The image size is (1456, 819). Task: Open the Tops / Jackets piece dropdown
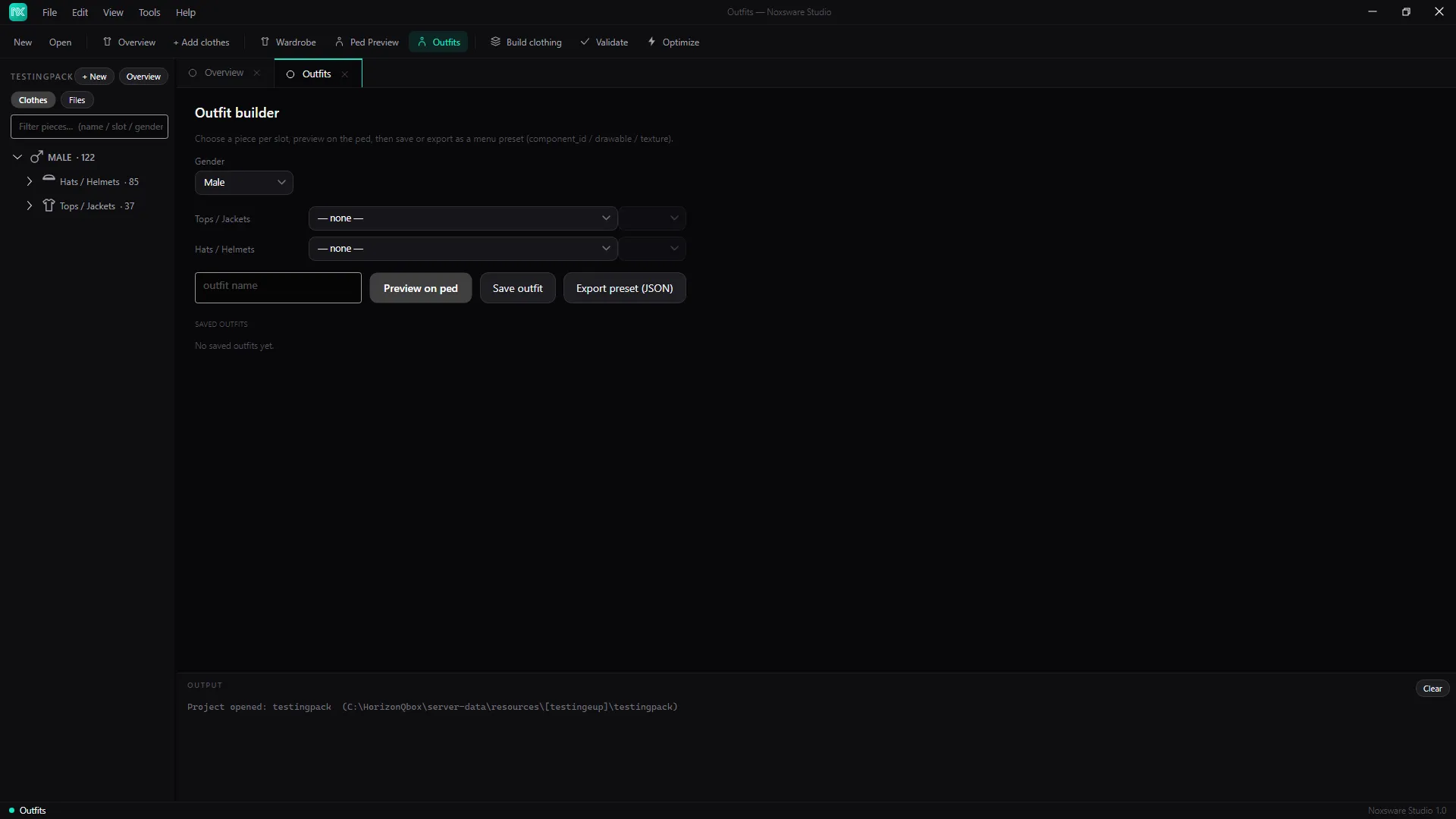[463, 218]
